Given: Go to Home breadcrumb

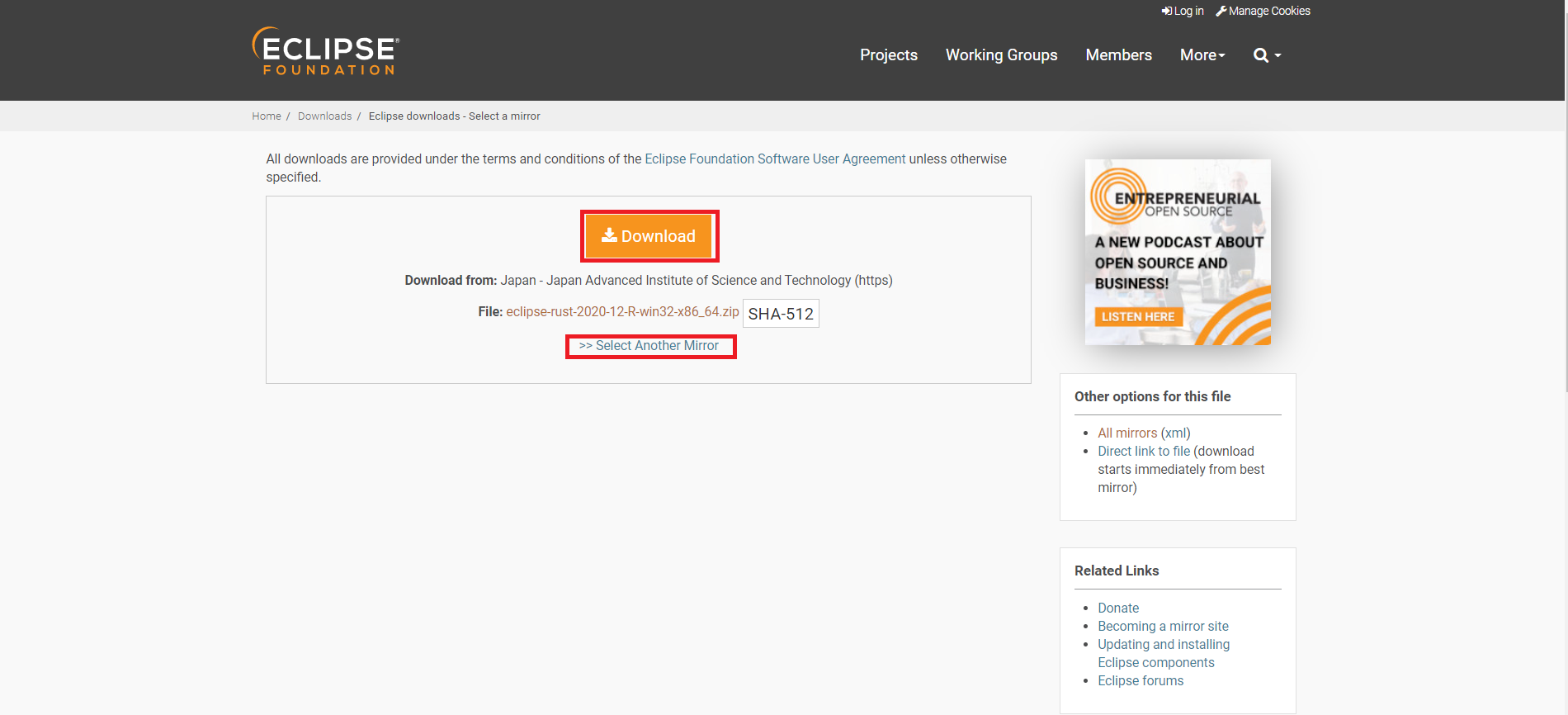Looking at the screenshot, I should (267, 116).
